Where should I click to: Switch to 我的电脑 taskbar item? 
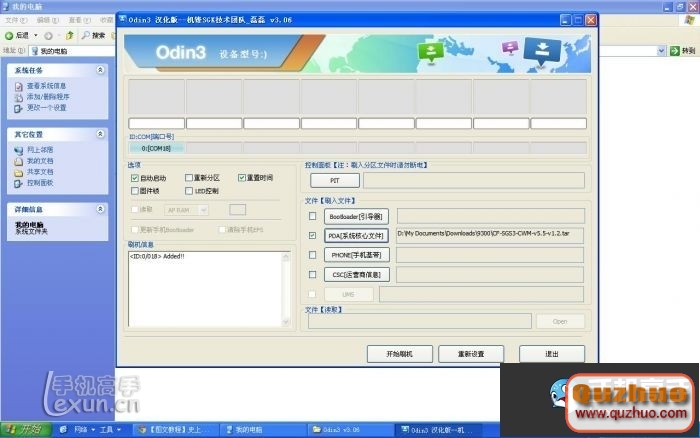[262, 430]
